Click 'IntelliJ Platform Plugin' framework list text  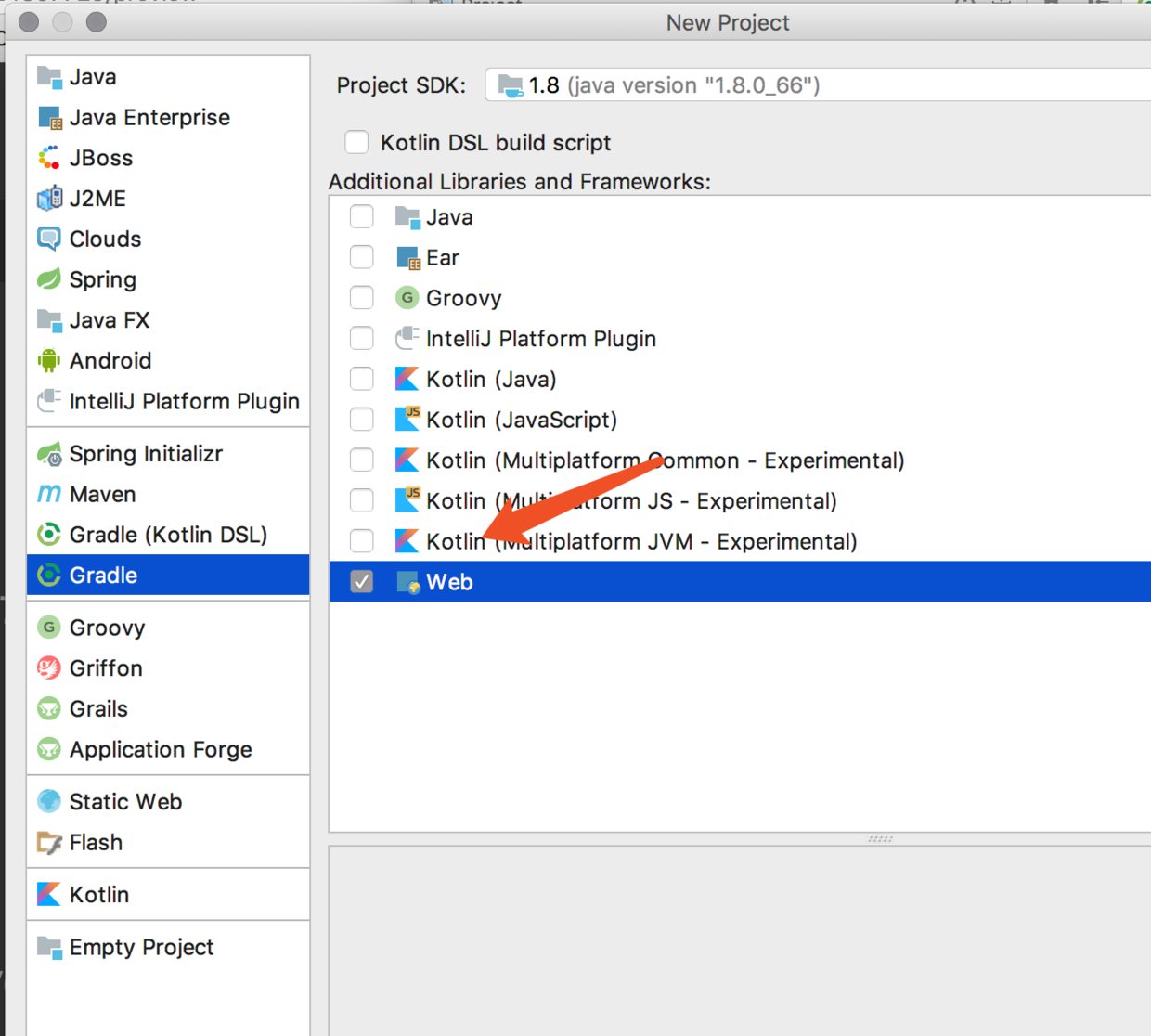pos(541,339)
